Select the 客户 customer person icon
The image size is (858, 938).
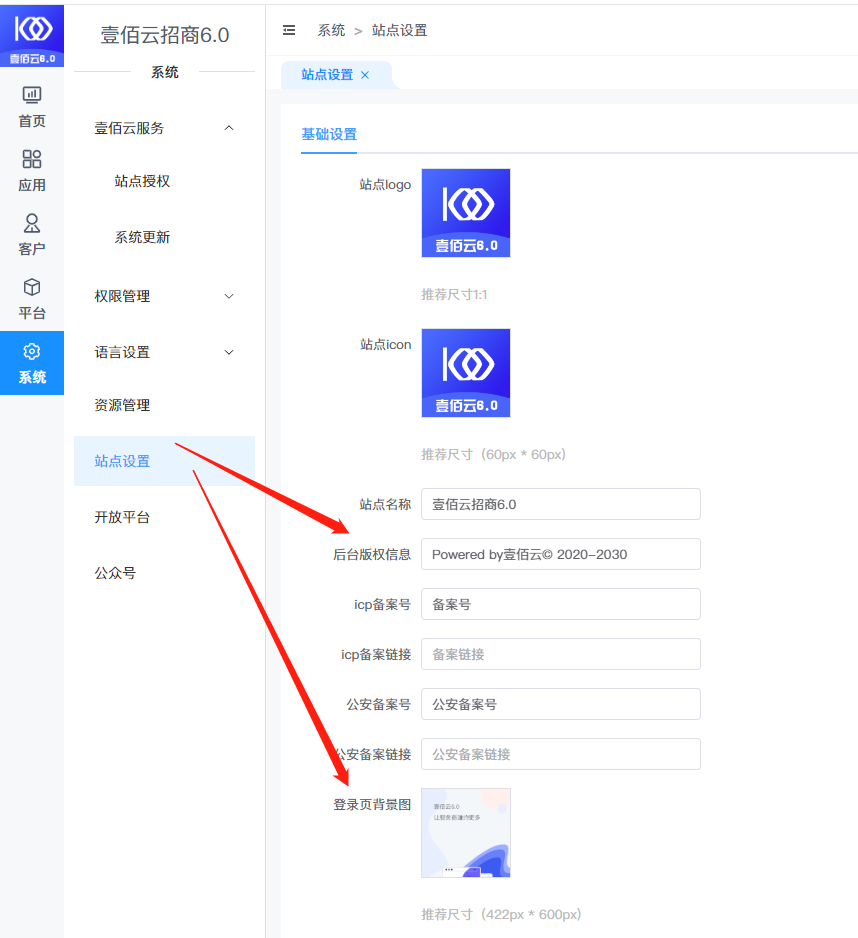tap(32, 223)
